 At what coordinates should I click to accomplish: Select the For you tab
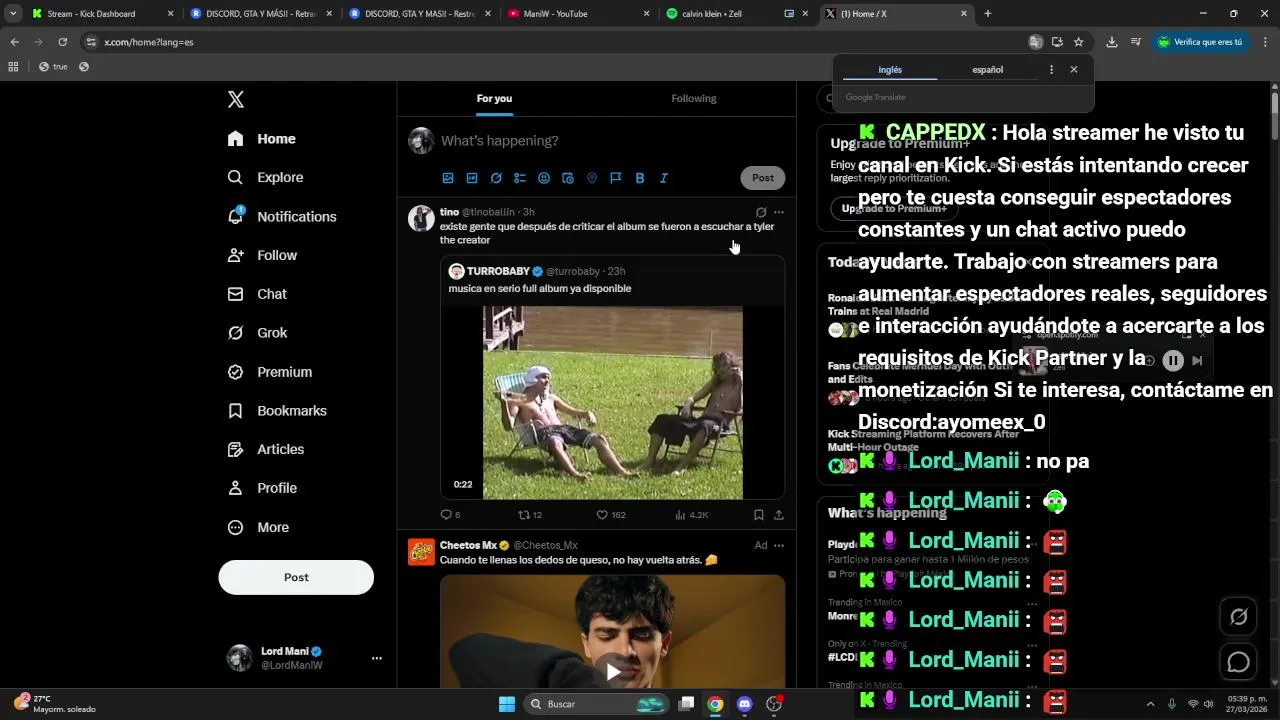(x=494, y=98)
